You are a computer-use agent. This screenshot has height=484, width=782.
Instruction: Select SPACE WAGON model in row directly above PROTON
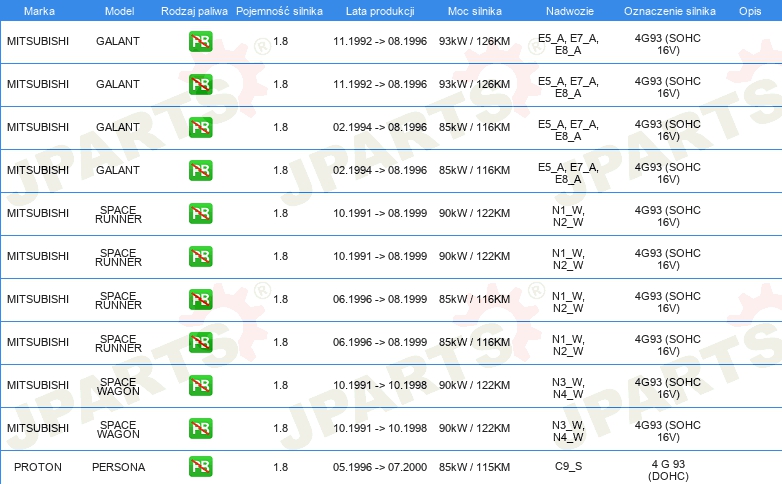118,429
